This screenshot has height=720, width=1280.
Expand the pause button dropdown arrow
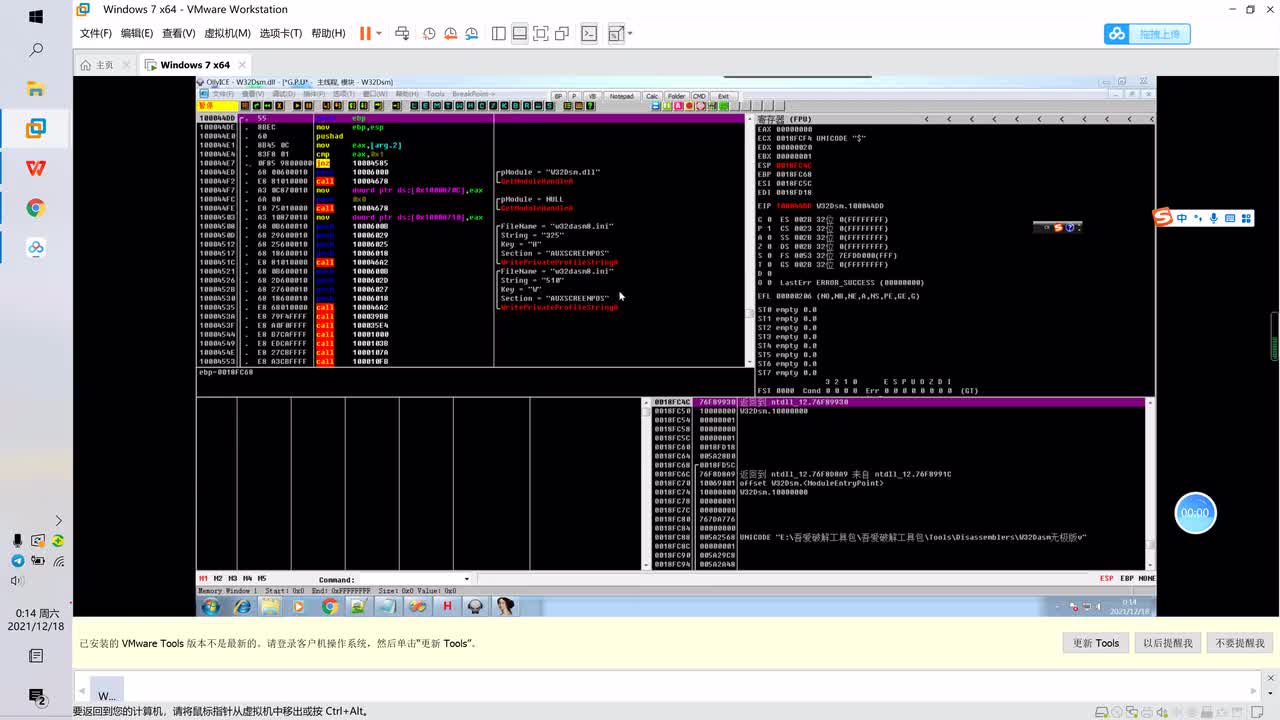[x=378, y=33]
